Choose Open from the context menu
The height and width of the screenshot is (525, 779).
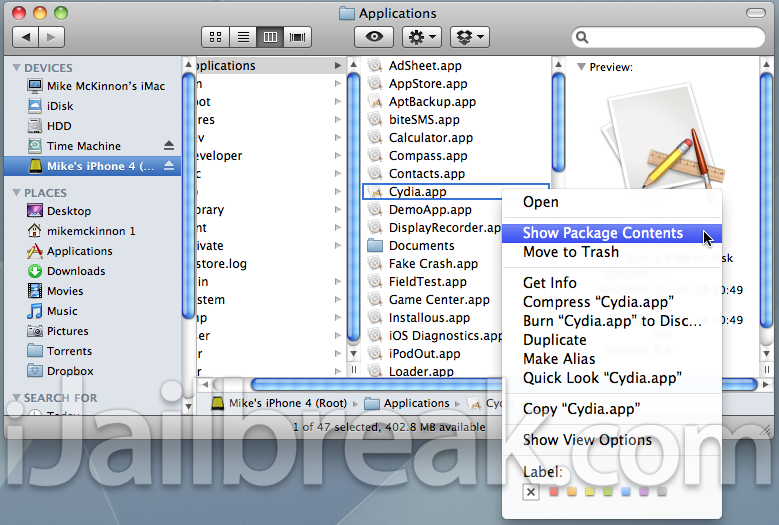[x=612, y=202]
